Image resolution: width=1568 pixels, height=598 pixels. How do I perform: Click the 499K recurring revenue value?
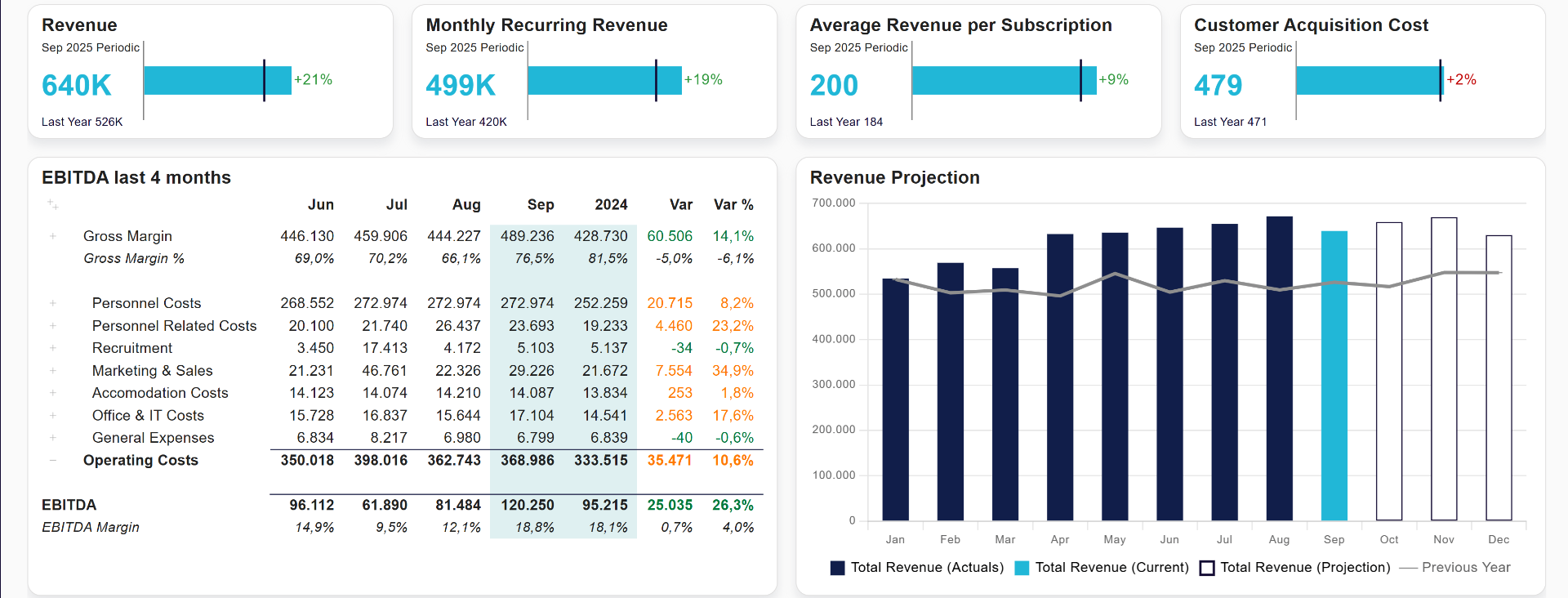461,85
